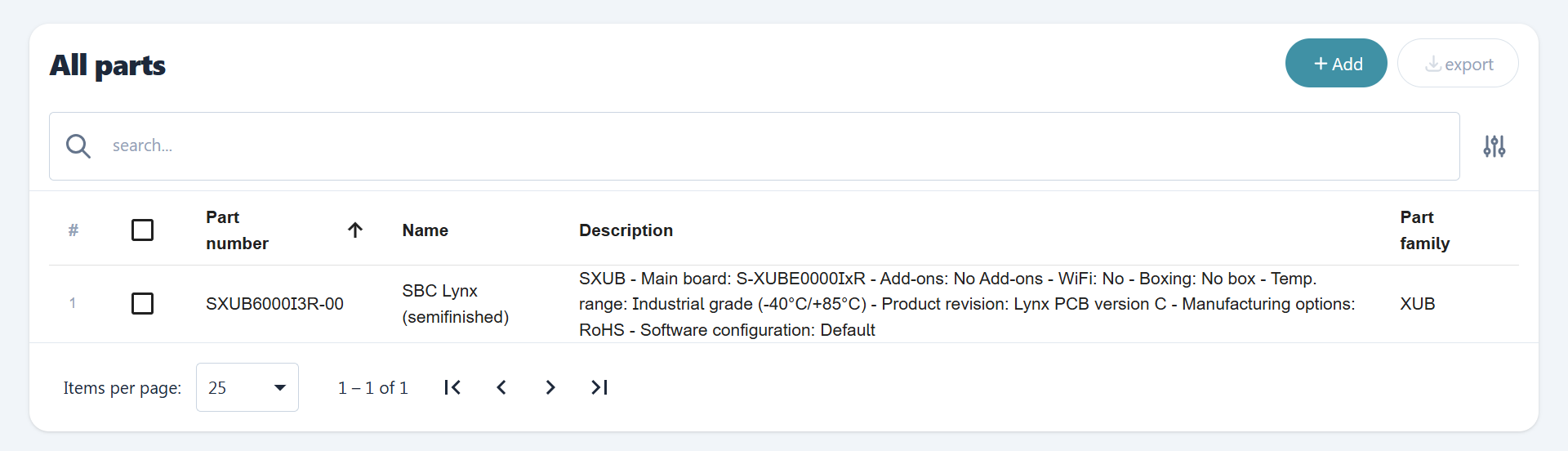Open the filter settings sliders icon
This screenshot has width=1568, height=451.
1494,146
